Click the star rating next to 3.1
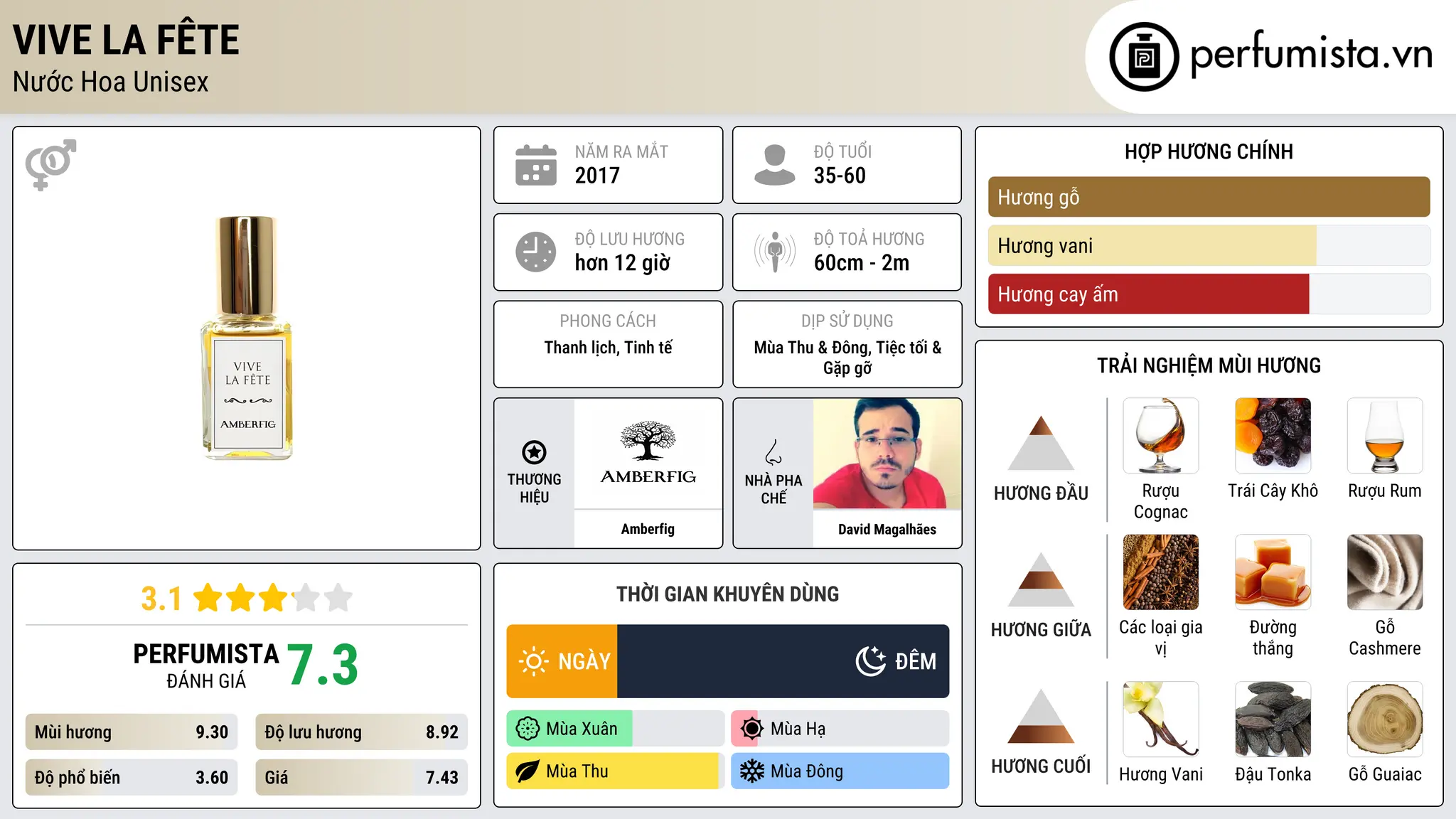1456x819 pixels. [x=273, y=598]
